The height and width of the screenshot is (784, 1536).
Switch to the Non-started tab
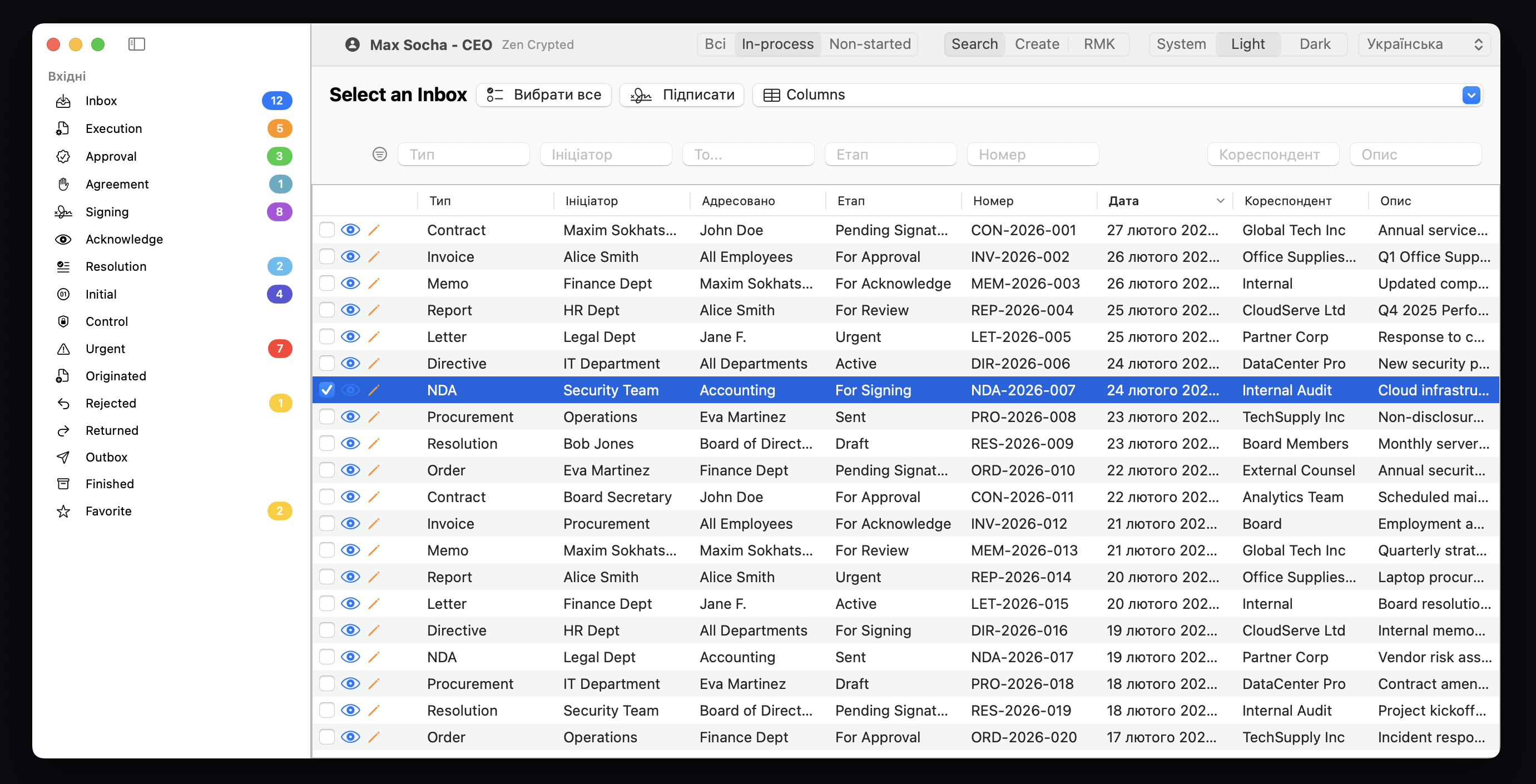click(869, 44)
